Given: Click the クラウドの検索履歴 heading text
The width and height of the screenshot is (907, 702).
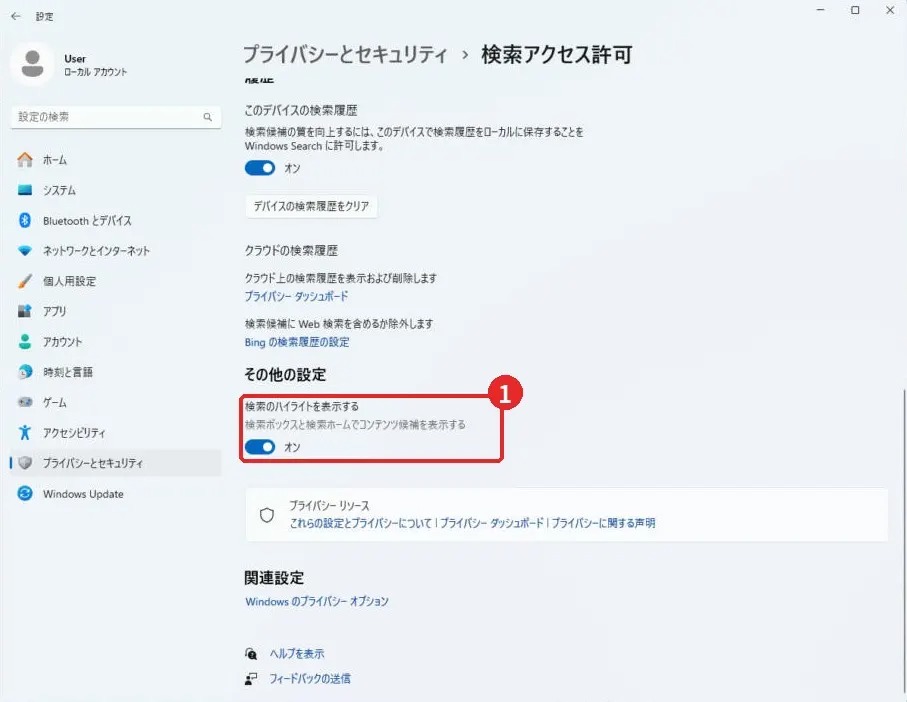Looking at the screenshot, I should [291, 250].
